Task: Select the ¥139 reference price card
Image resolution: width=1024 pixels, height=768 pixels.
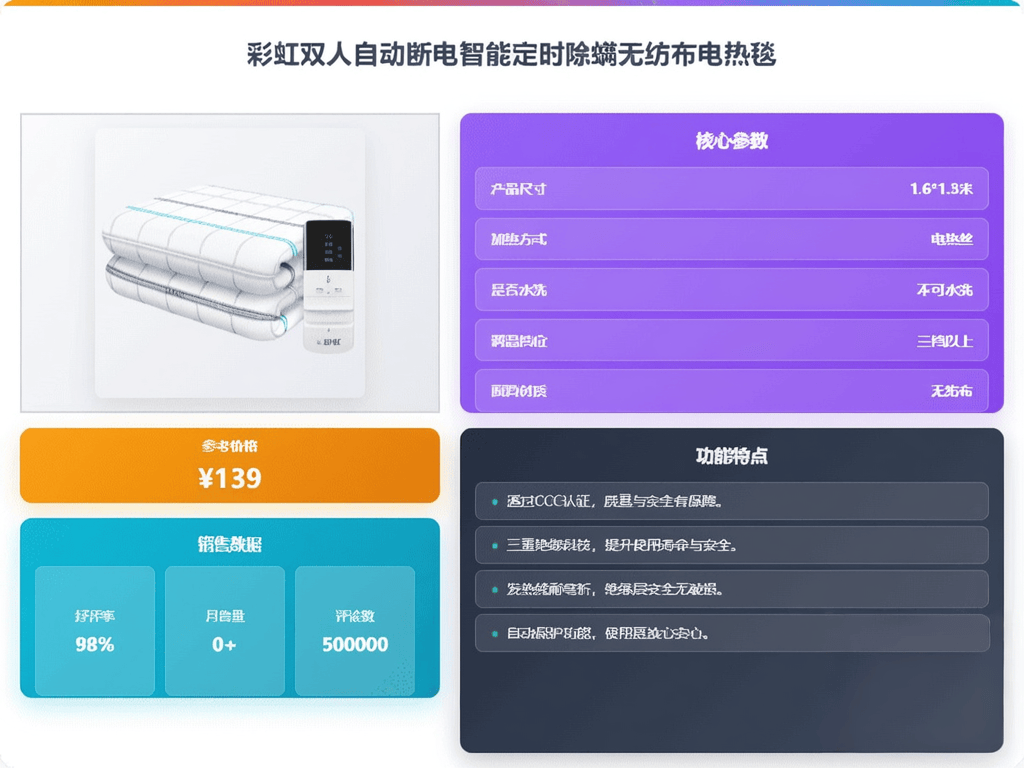Action: (230, 466)
